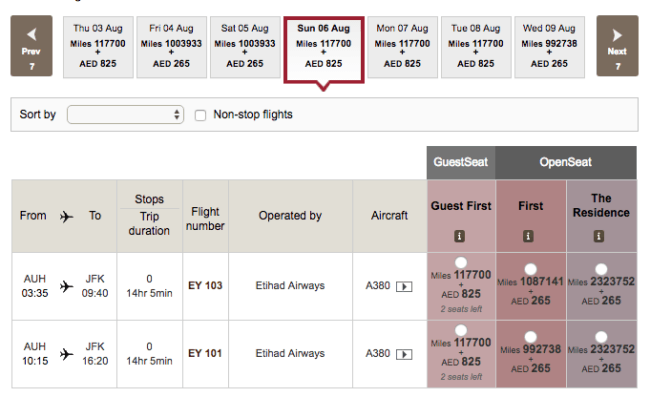This screenshot has height=397, width=650.
Task: Open the Sort by dropdown
Action: click(125, 115)
